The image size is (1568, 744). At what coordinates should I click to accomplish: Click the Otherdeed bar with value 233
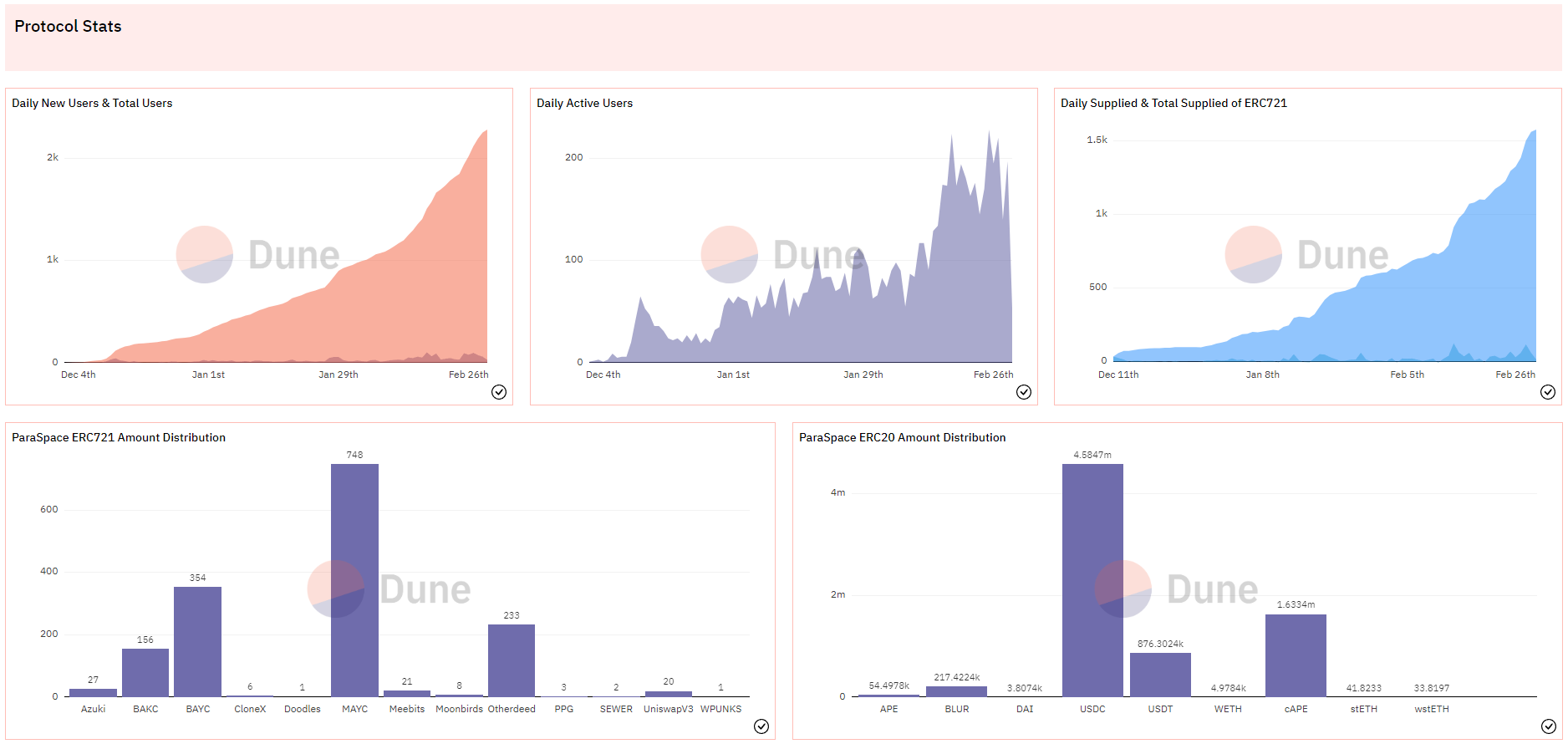pos(512,660)
